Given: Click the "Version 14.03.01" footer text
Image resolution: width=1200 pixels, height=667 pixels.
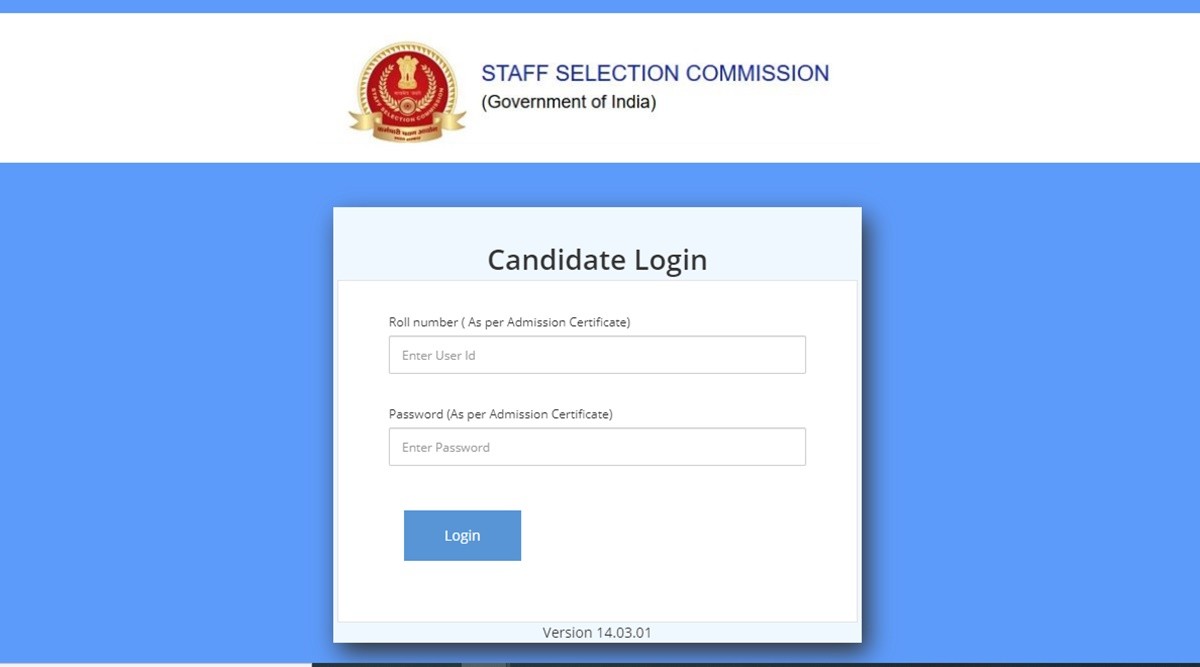Looking at the screenshot, I should pyautogui.click(x=597, y=632).
